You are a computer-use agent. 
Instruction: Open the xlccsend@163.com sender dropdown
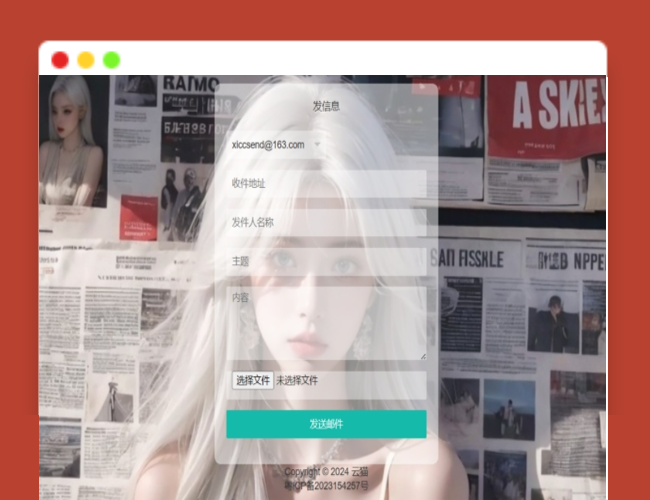pos(270,145)
